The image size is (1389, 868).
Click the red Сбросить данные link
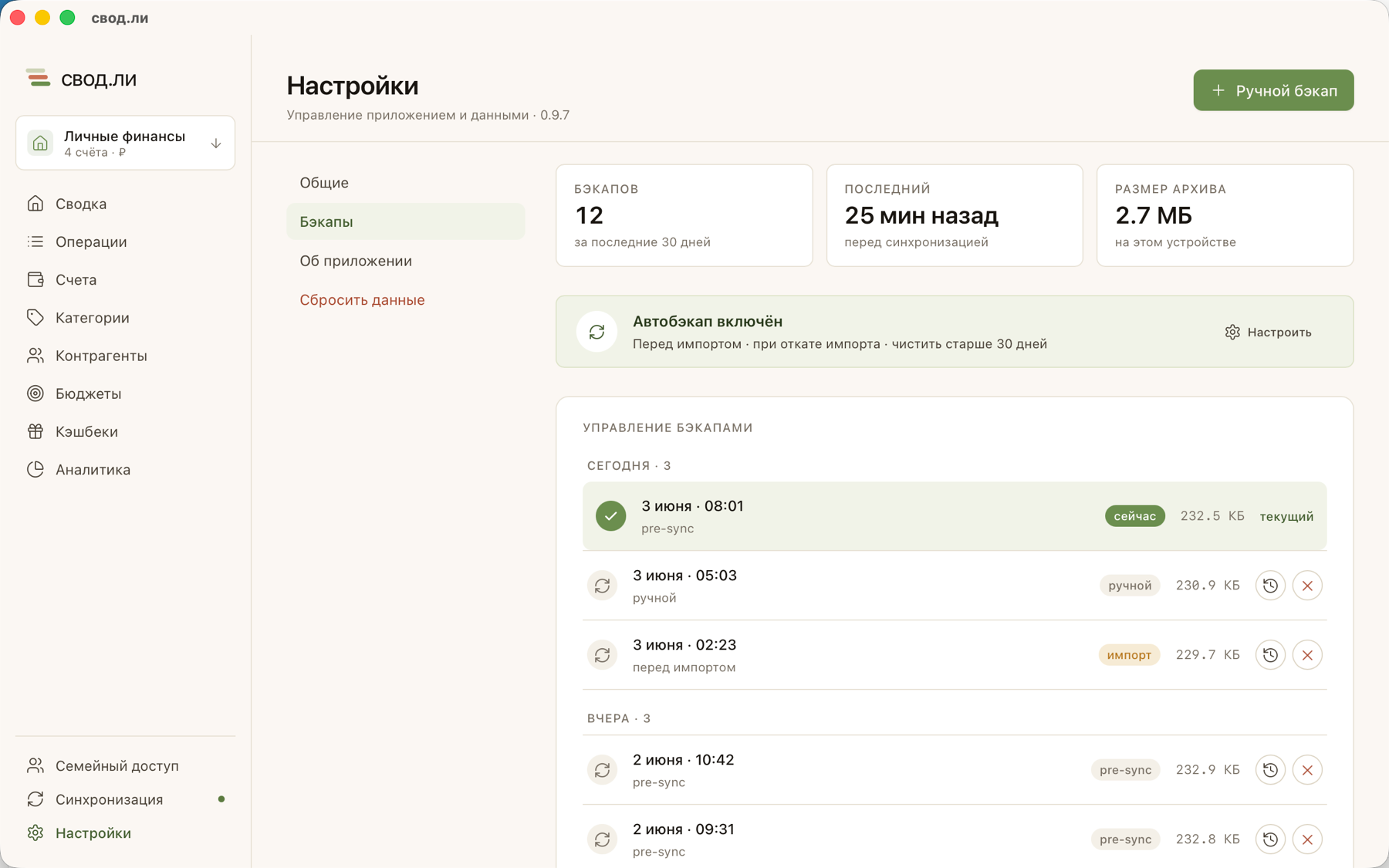click(362, 299)
